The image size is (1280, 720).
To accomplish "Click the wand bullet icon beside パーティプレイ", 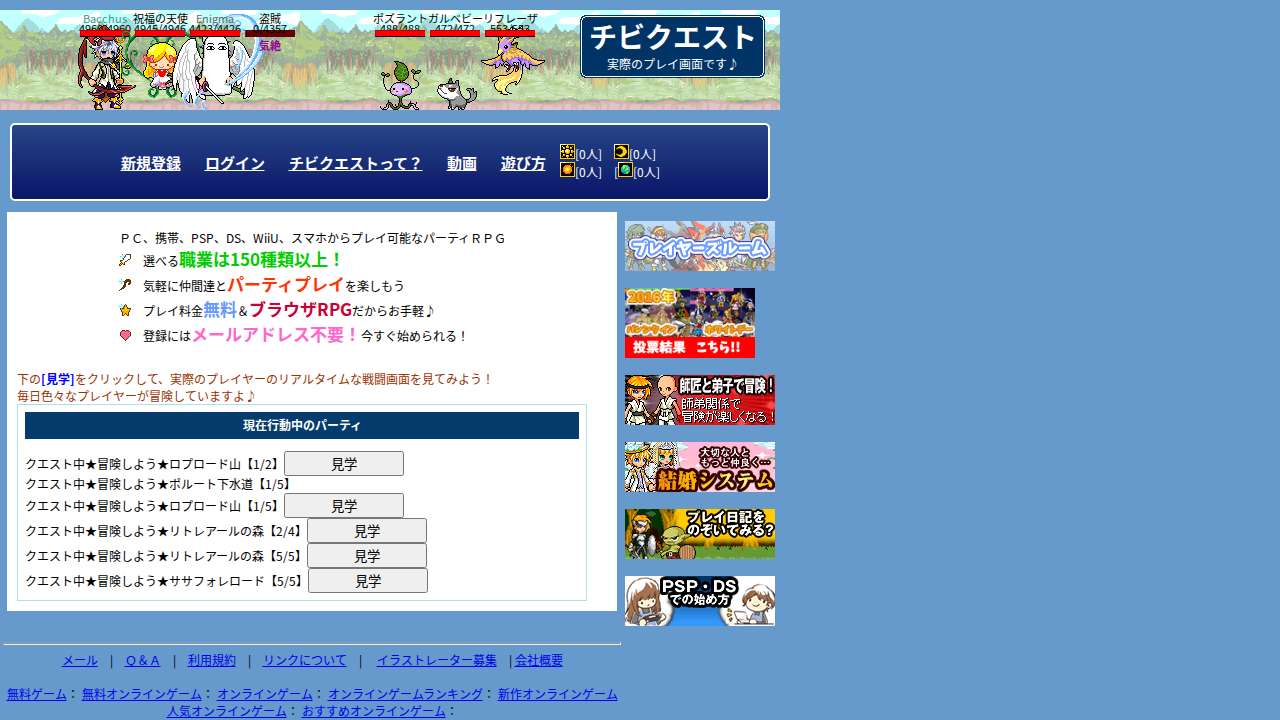I will [x=125, y=285].
